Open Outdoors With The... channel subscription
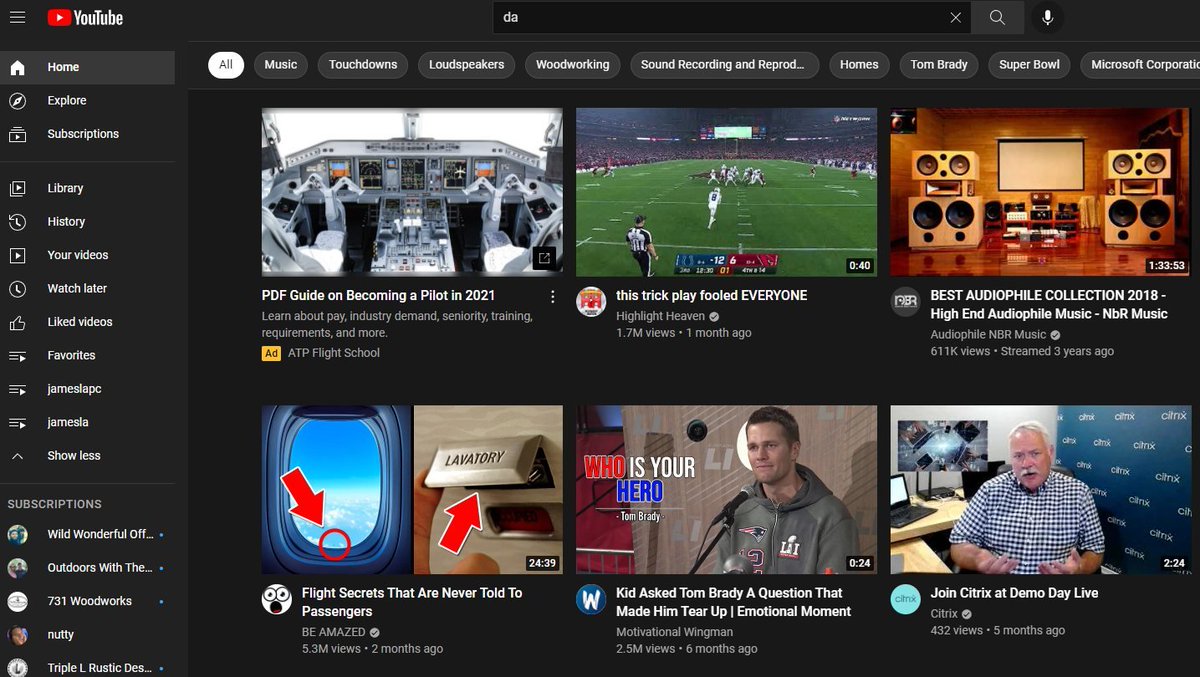 click(87, 567)
